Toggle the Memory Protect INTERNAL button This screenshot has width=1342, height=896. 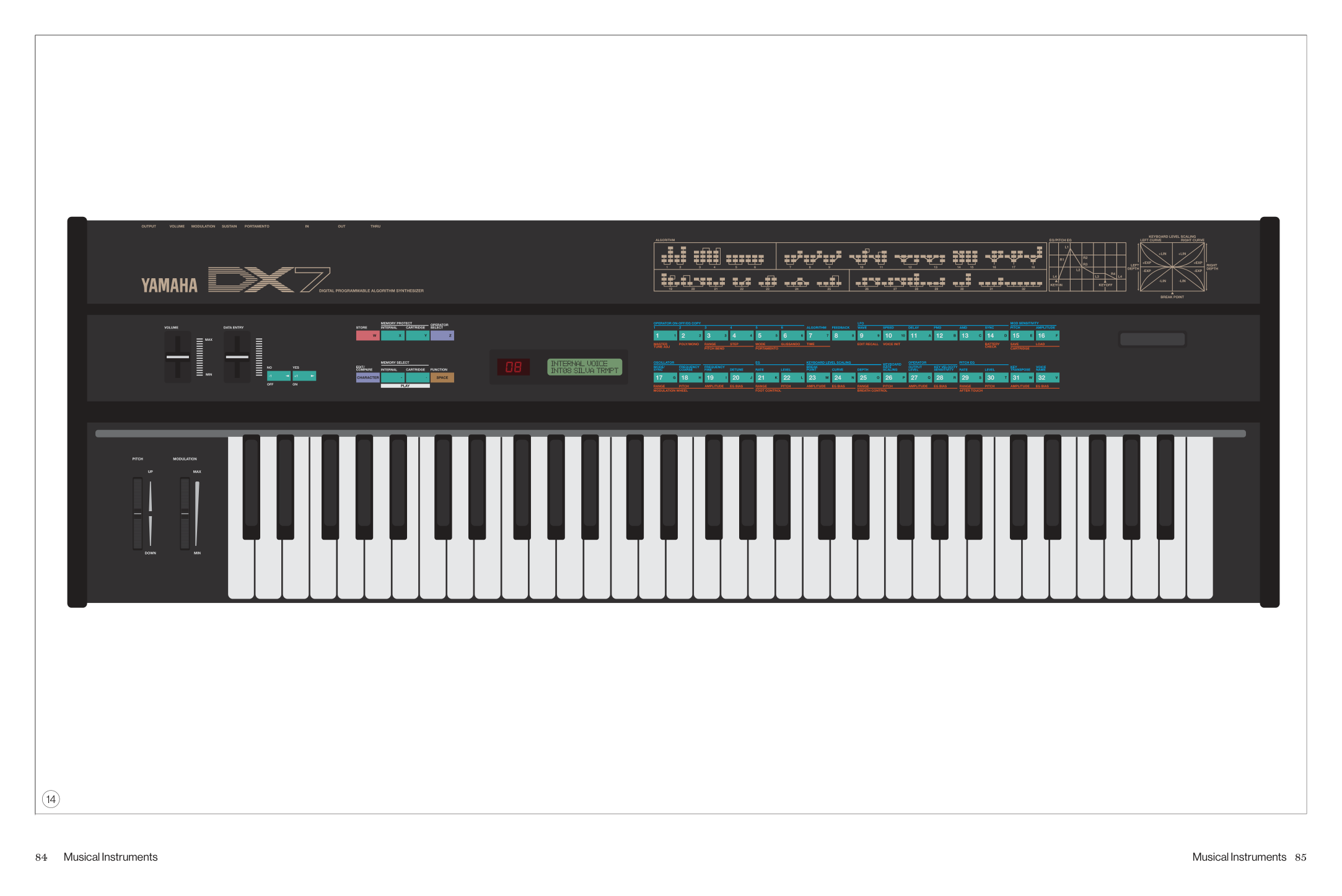(x=392, y=336)
